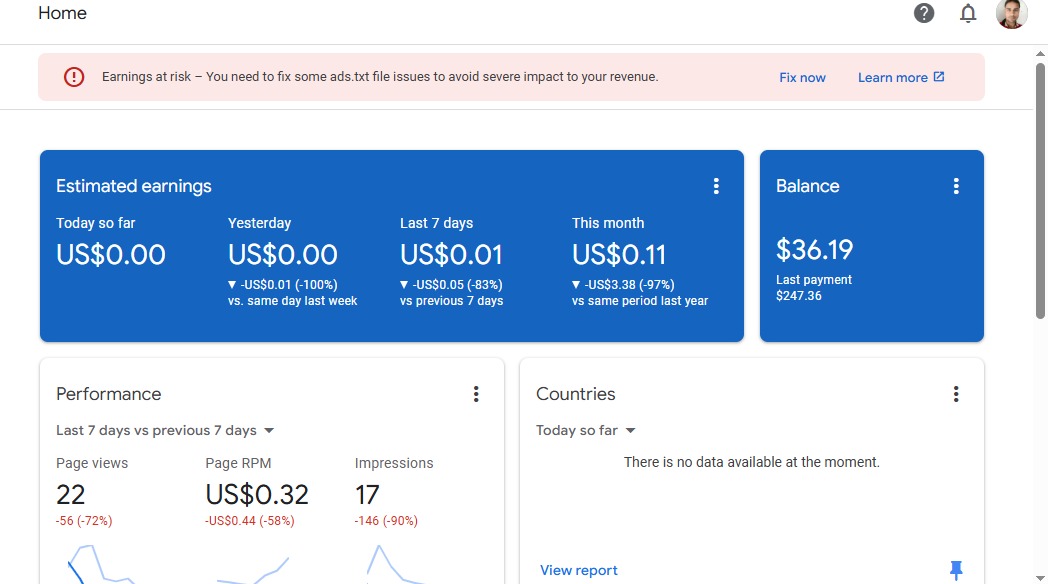Screen dimensions: 1048x584
Task: Click the scrollbar down arrow
Action: point(1040,578)
